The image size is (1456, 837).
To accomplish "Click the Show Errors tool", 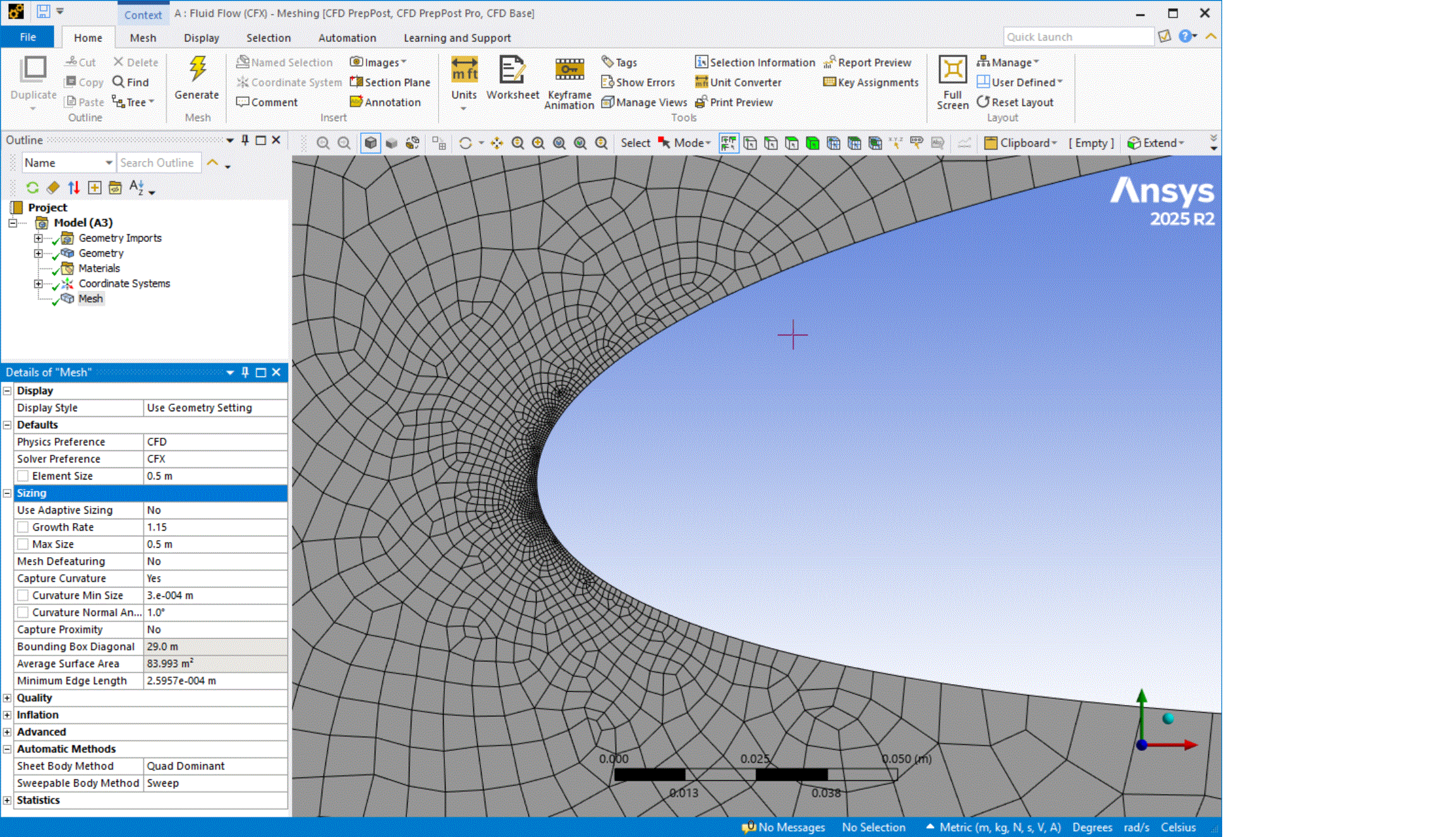I will (x=638, y=82).
